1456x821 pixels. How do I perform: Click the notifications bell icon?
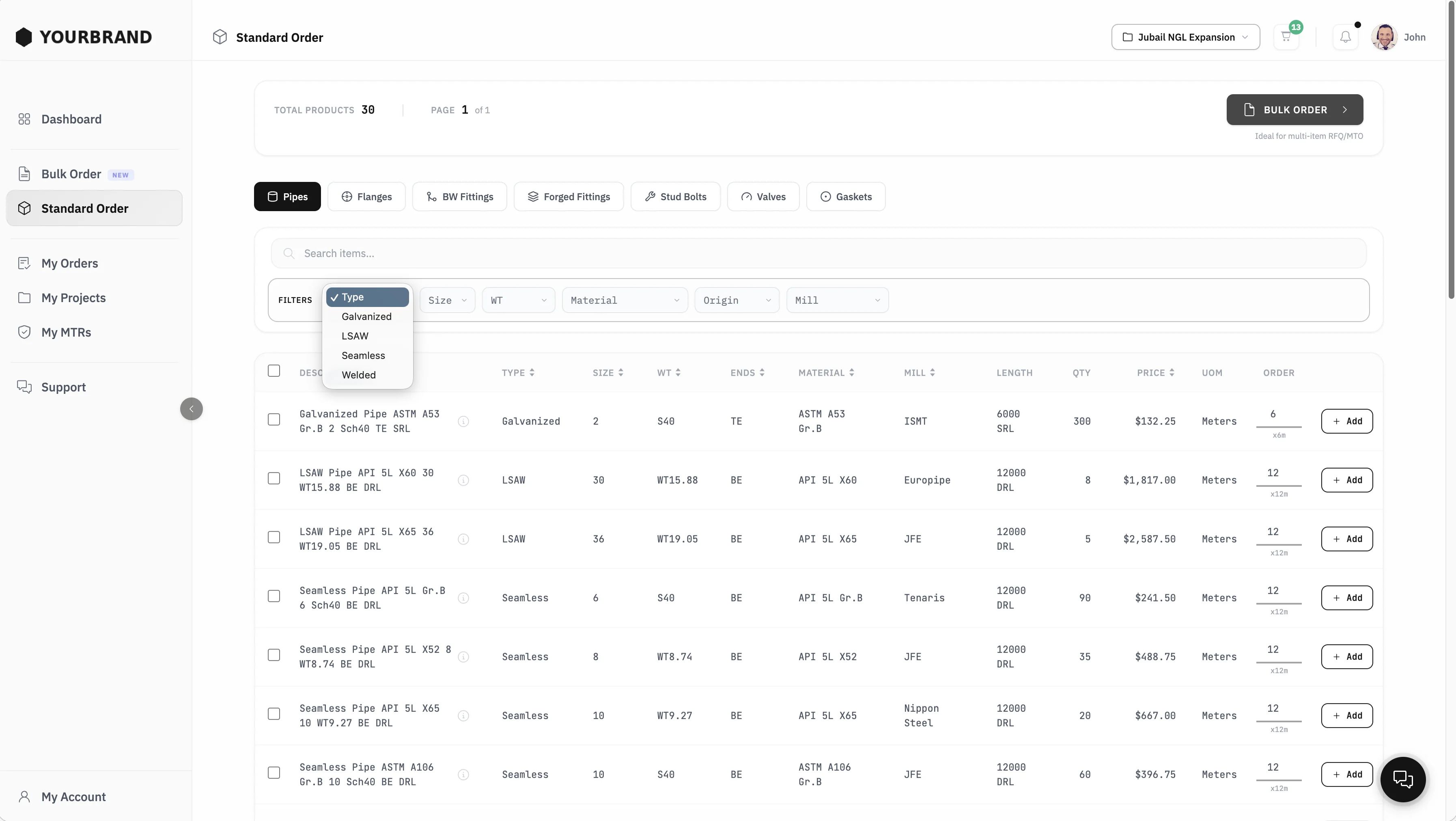(1345, 37)
